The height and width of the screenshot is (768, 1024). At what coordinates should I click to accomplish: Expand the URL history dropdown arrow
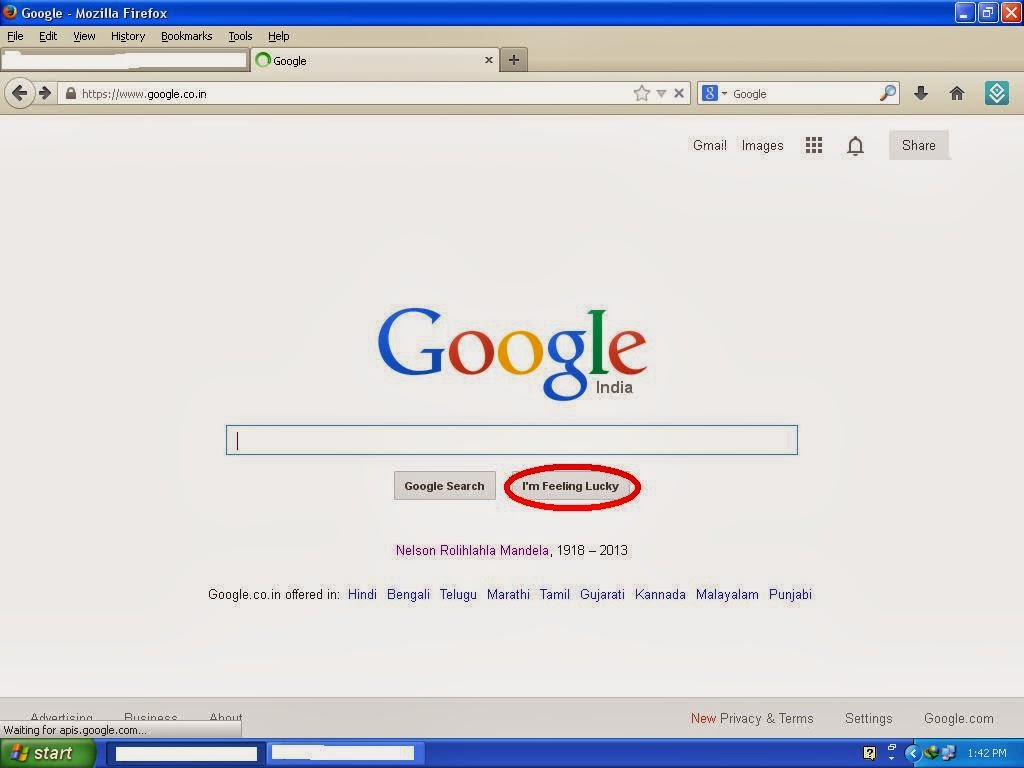coord(661,93)
